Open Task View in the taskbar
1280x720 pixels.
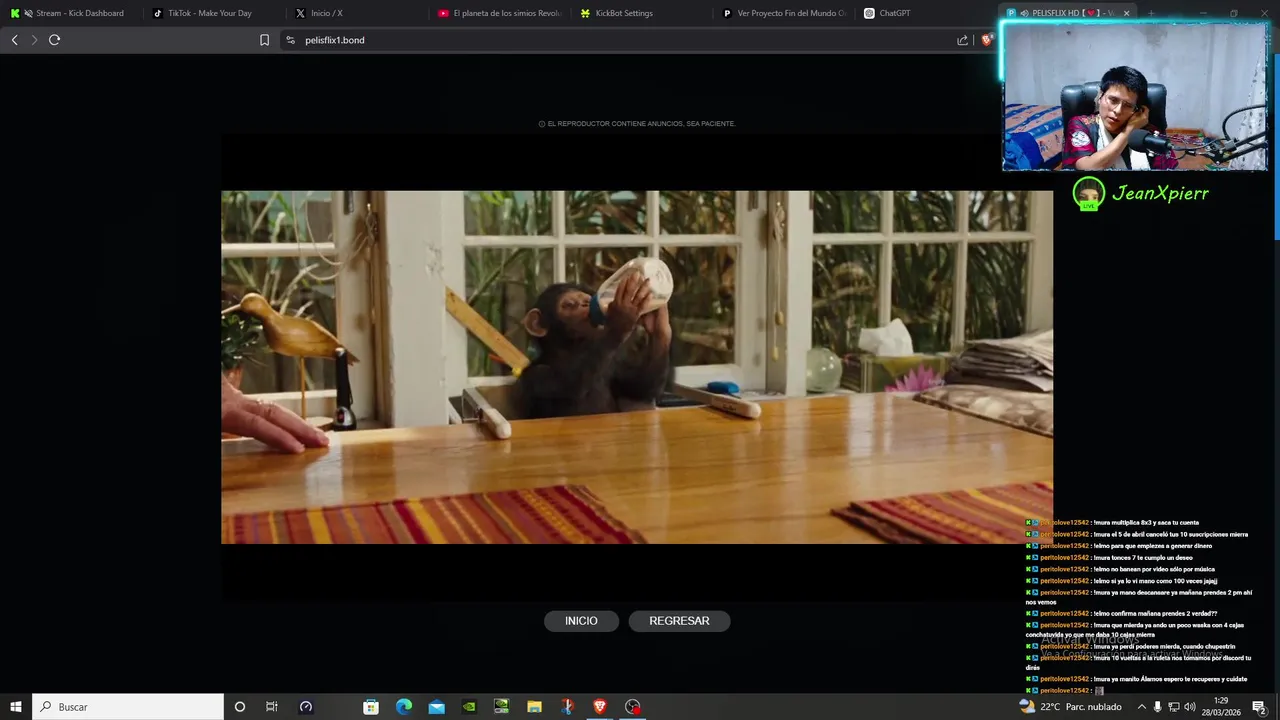[x=272, y=707]
